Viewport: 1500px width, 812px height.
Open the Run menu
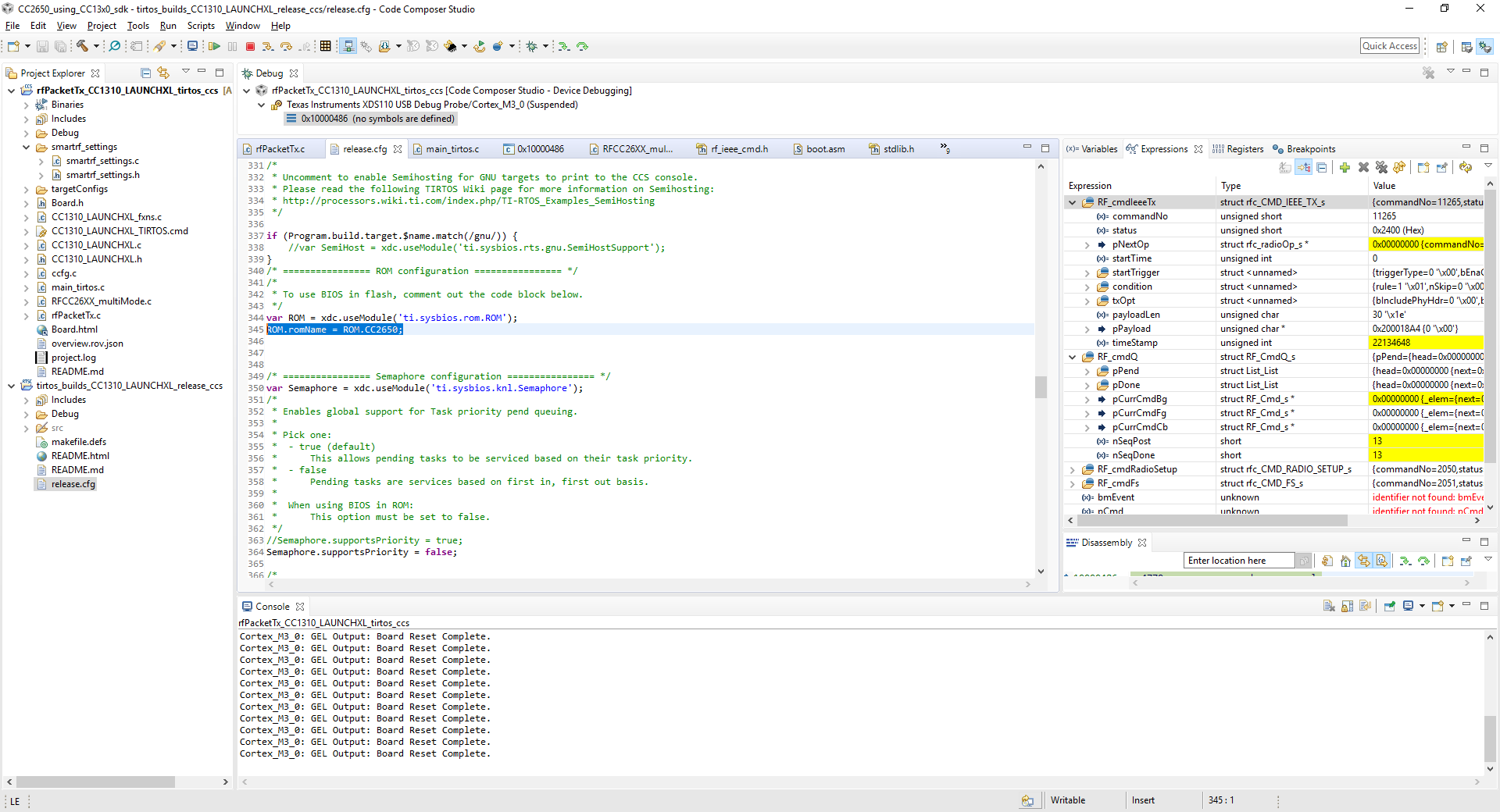tap(168, 26)
